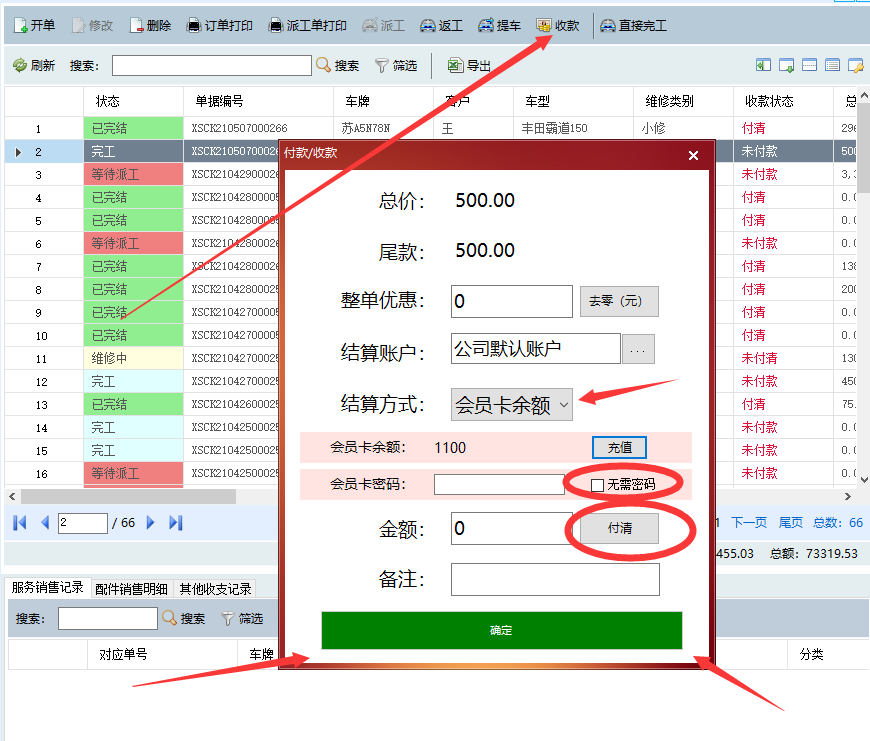Open 收款 payment collection from toolbar

coord(544,26)
